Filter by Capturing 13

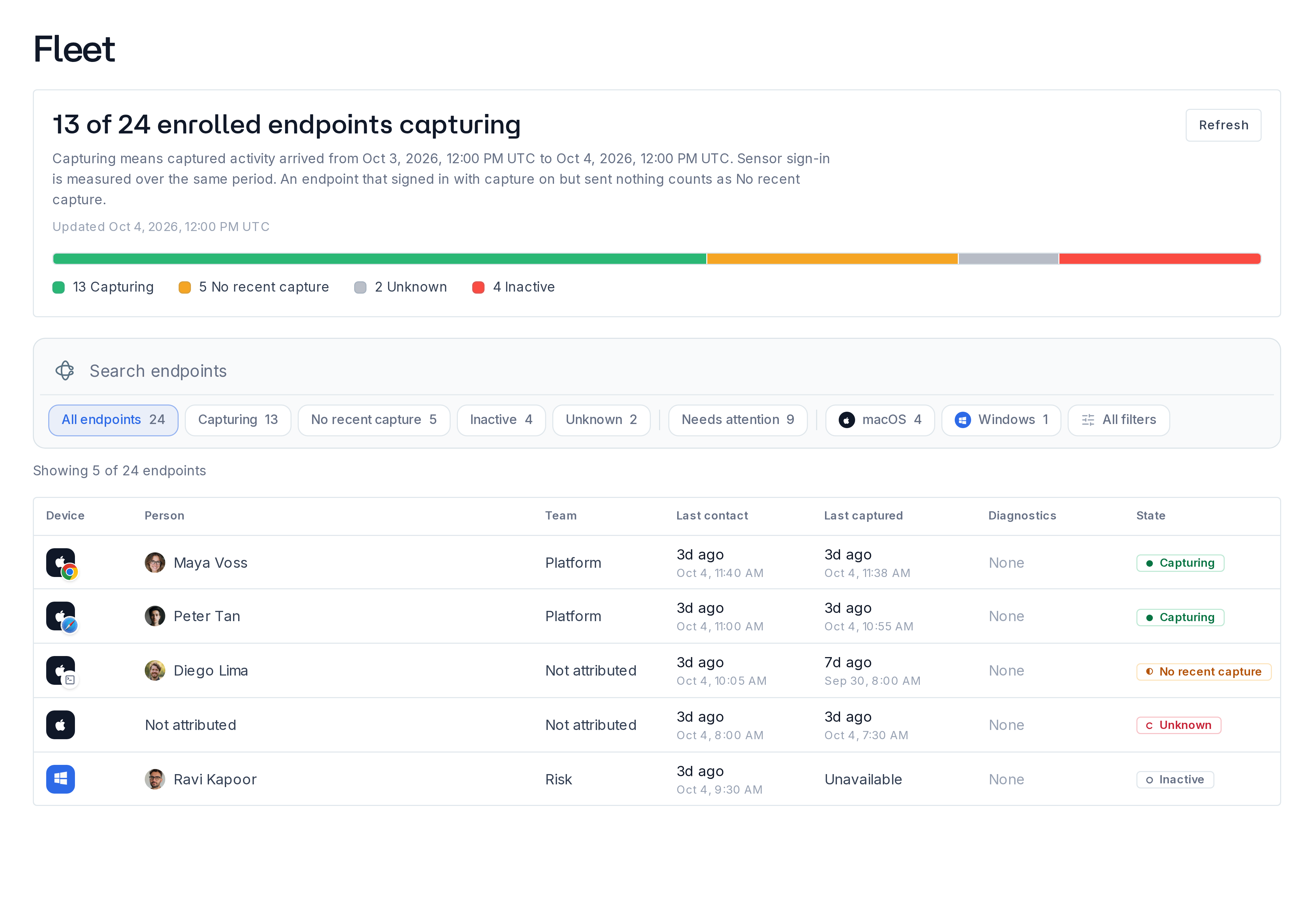tap(238, 420)
